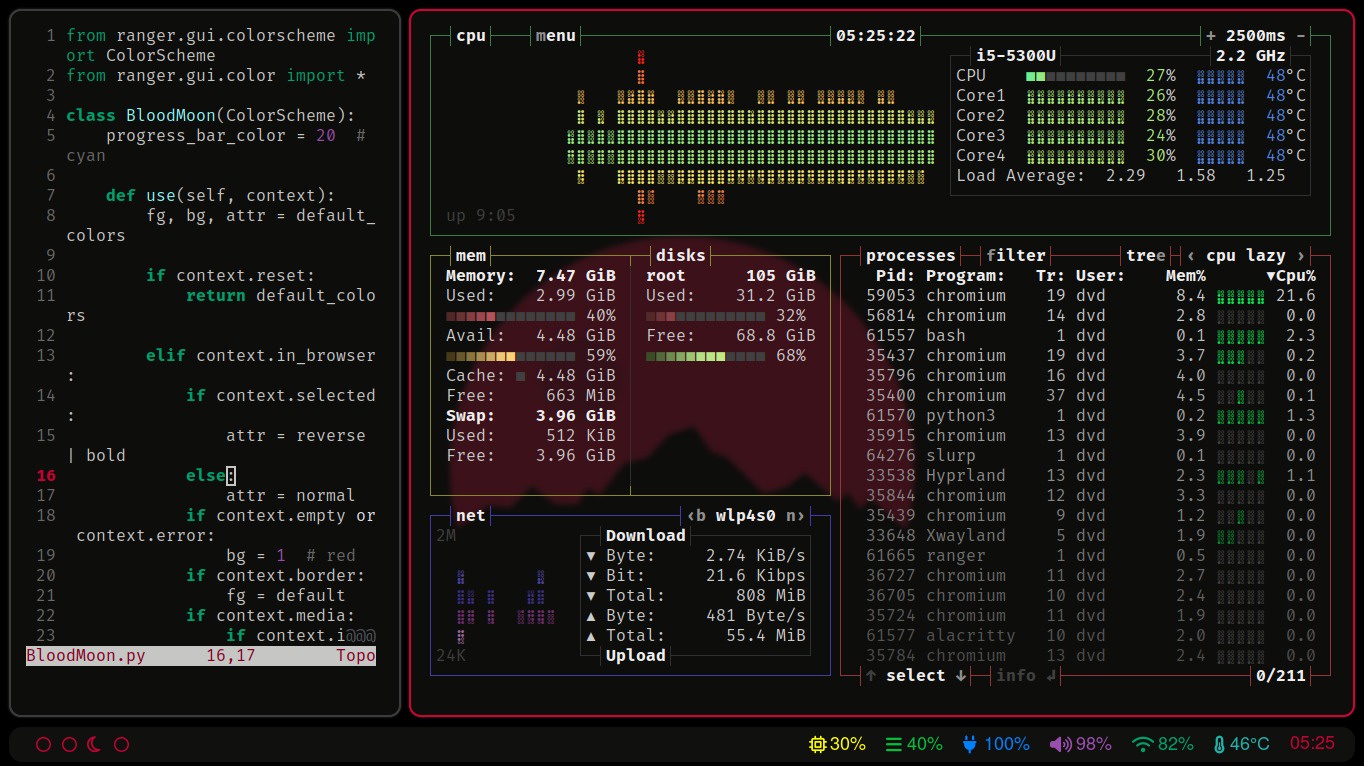Click the memory Avail 59% meter bar
Image resolution: width=1364 pixels, height=766 pixels.
(x=510, y=355)
